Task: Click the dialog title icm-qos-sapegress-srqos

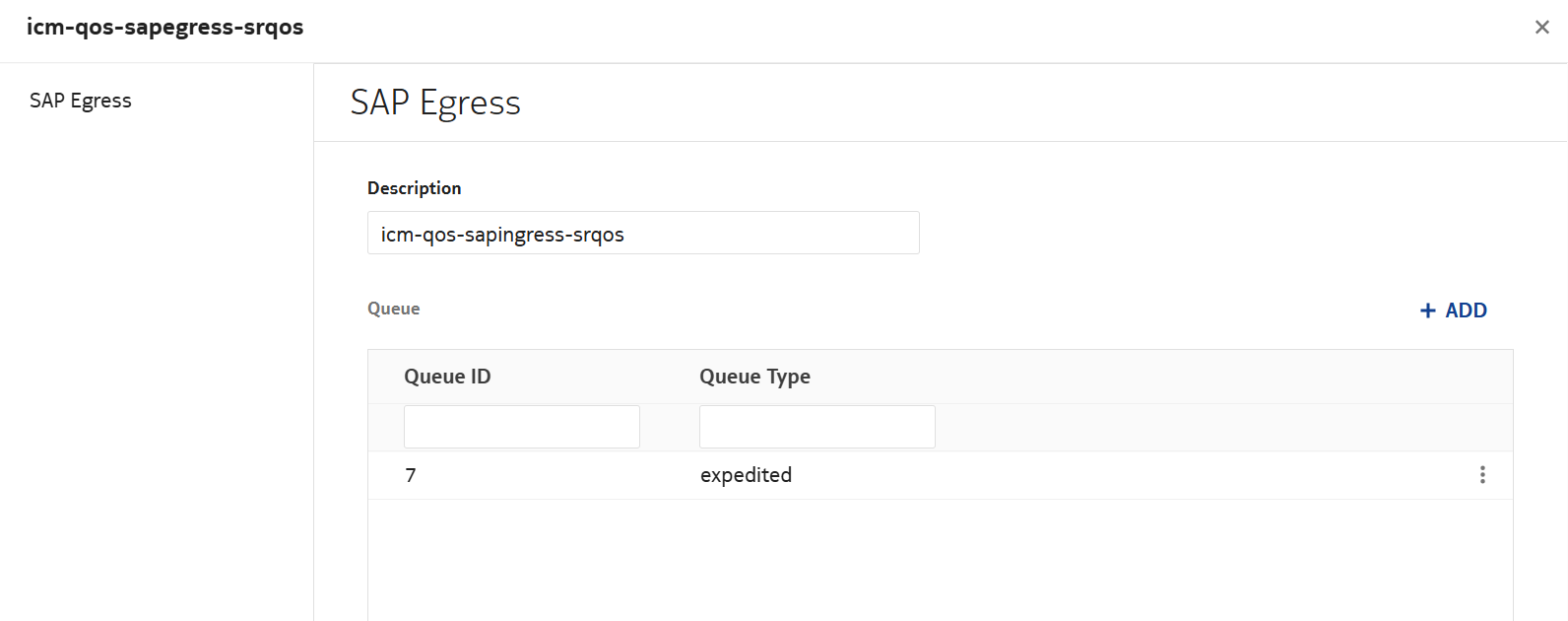Action: coord(164,28)
